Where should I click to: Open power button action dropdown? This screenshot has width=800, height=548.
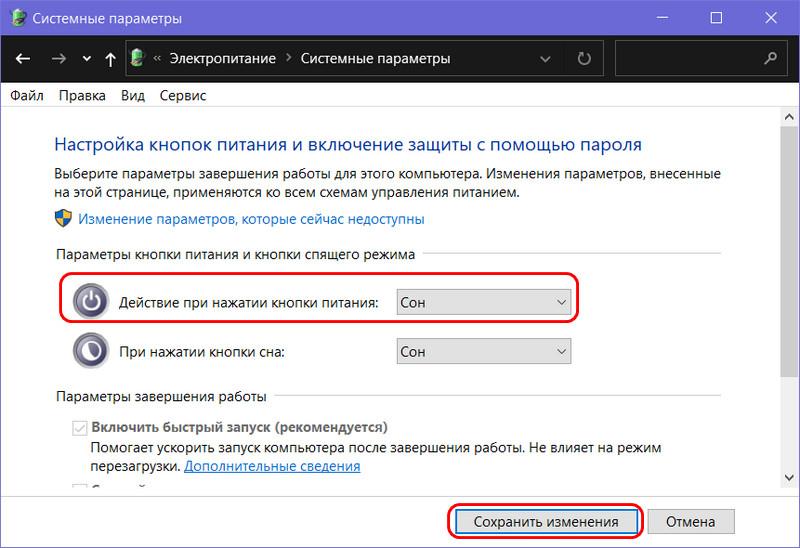point(484,302)
